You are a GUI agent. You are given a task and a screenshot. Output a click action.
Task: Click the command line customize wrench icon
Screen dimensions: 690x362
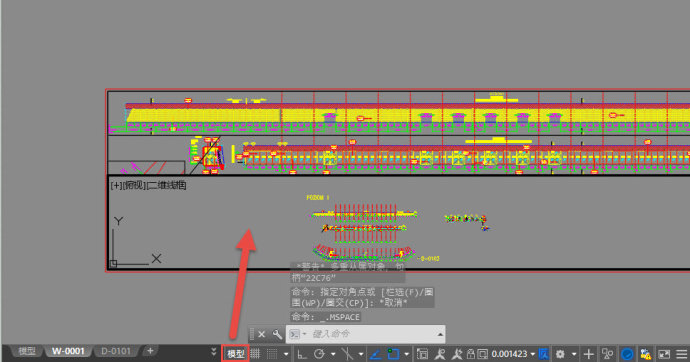tap(277, 334)
